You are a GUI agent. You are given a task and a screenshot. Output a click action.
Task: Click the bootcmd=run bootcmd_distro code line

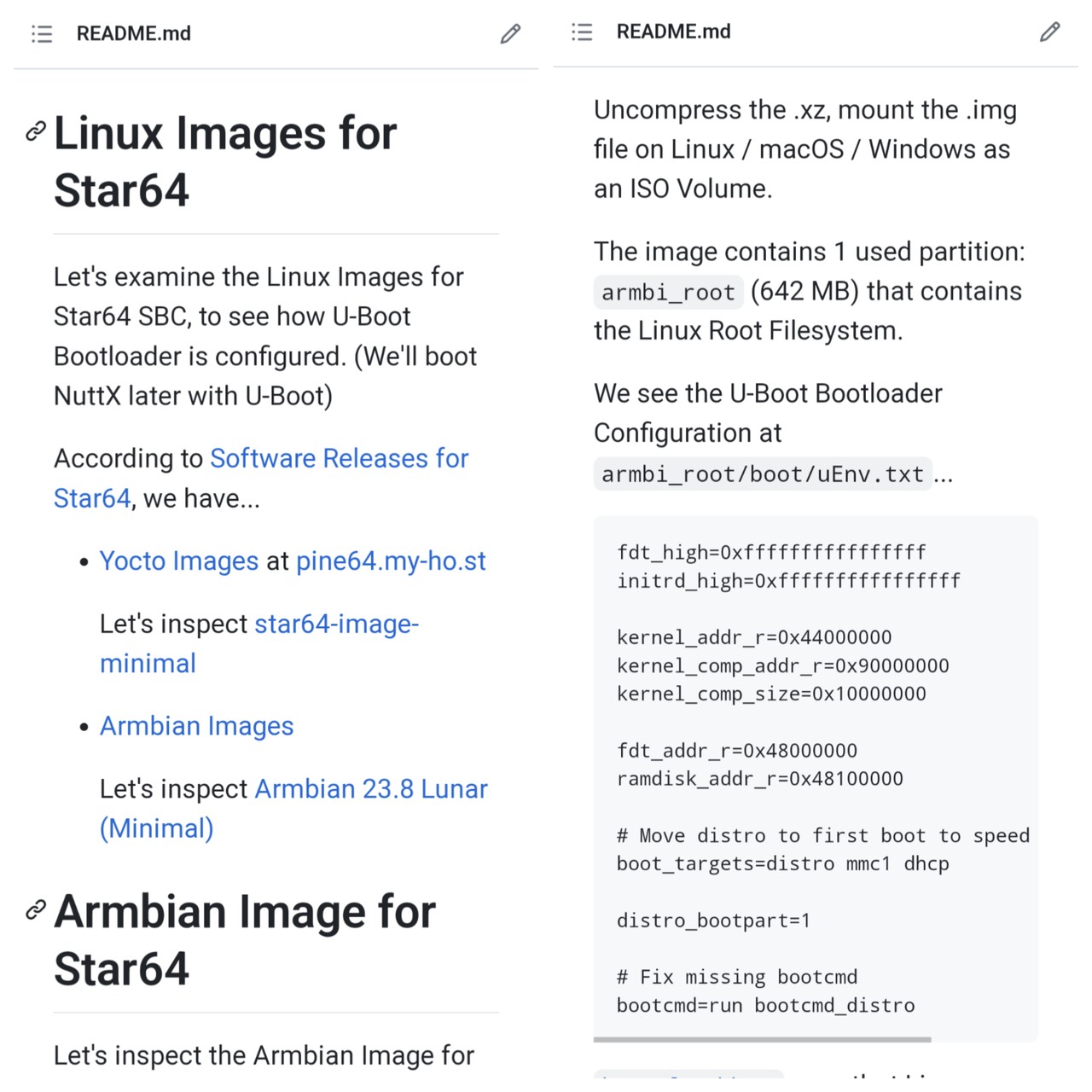765,1006
